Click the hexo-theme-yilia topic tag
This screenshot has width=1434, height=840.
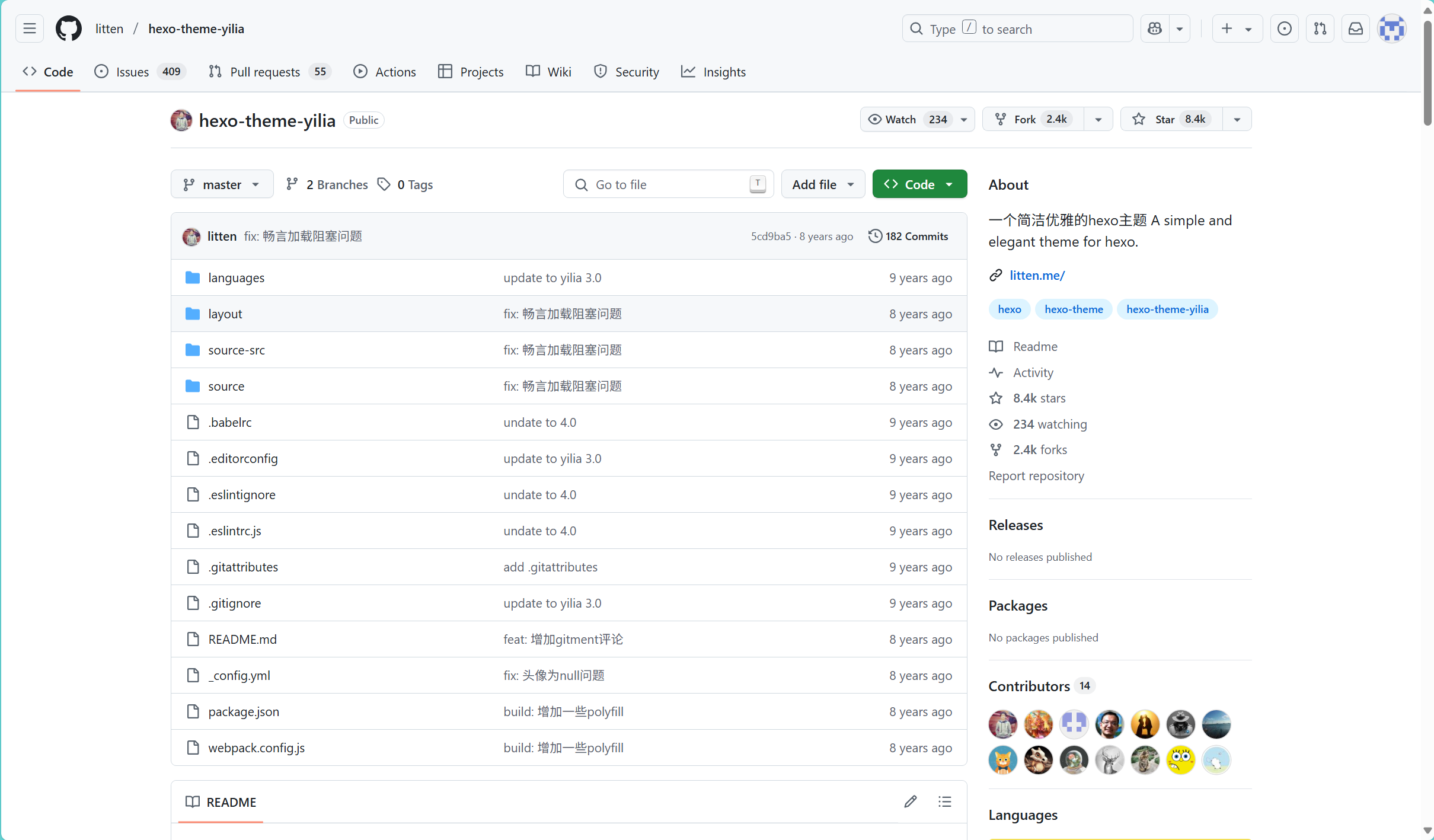1167,309
